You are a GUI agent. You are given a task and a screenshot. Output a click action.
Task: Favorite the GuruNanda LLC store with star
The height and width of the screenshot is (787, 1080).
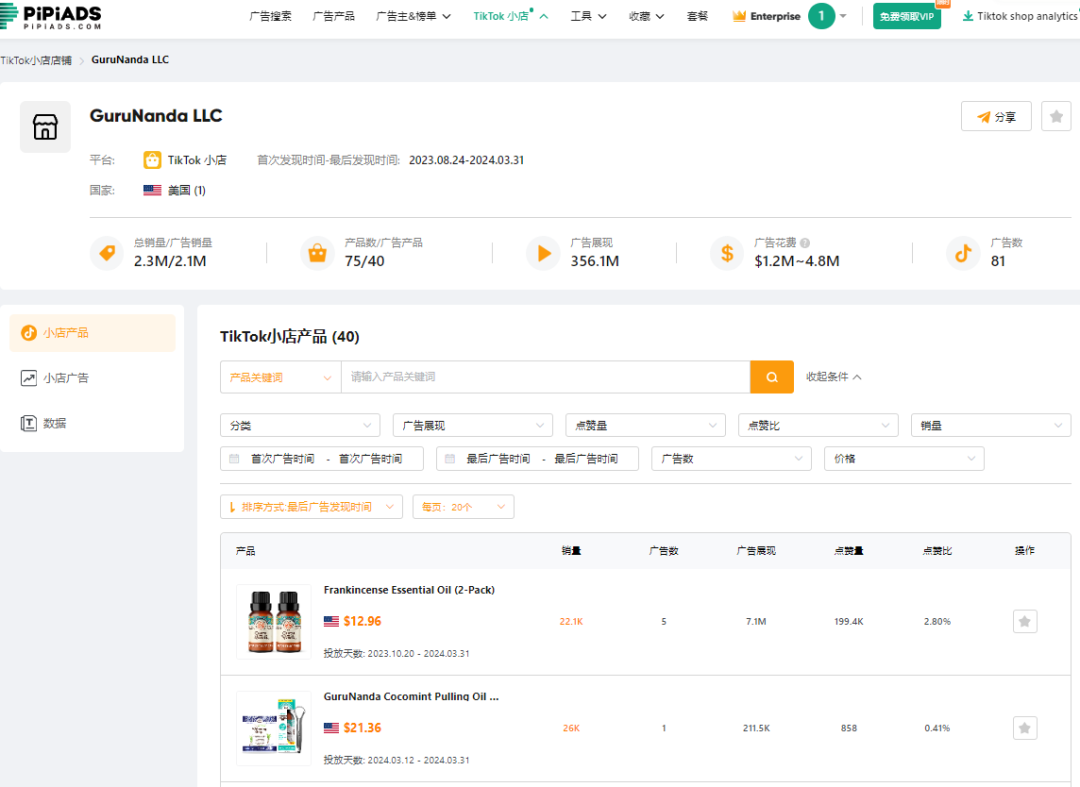click(x=1056, y=116)
